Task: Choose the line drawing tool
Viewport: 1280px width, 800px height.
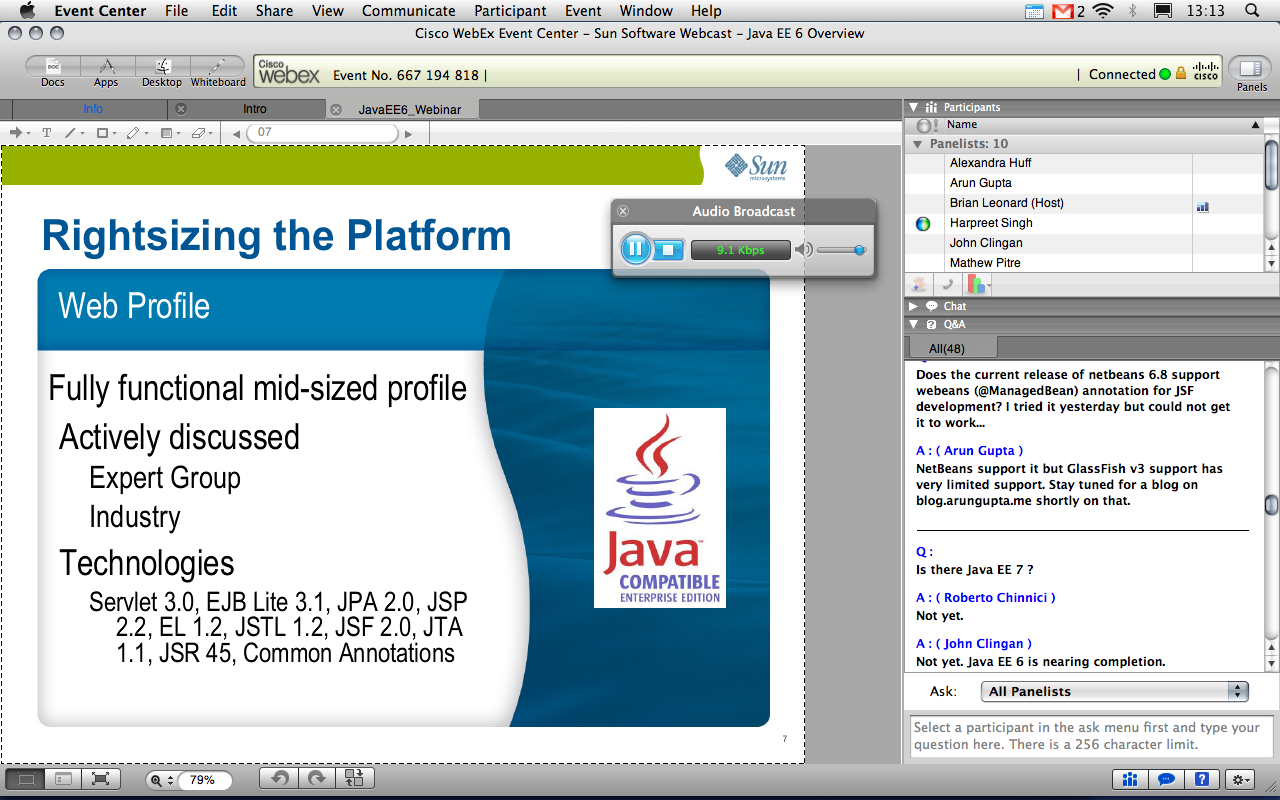Action: [72, 133]
